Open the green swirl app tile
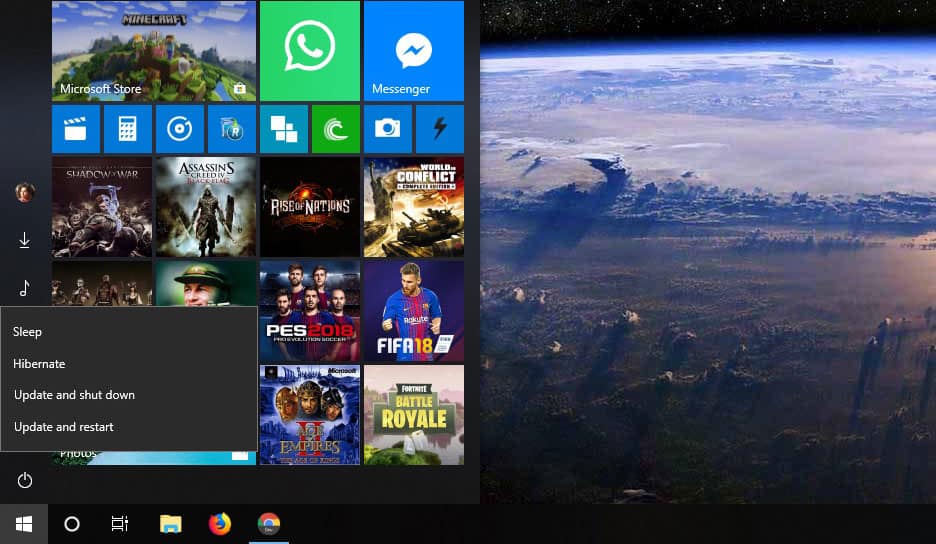Image resolution: width=936 pixels, height=544 pixels. tap(335, 129)
